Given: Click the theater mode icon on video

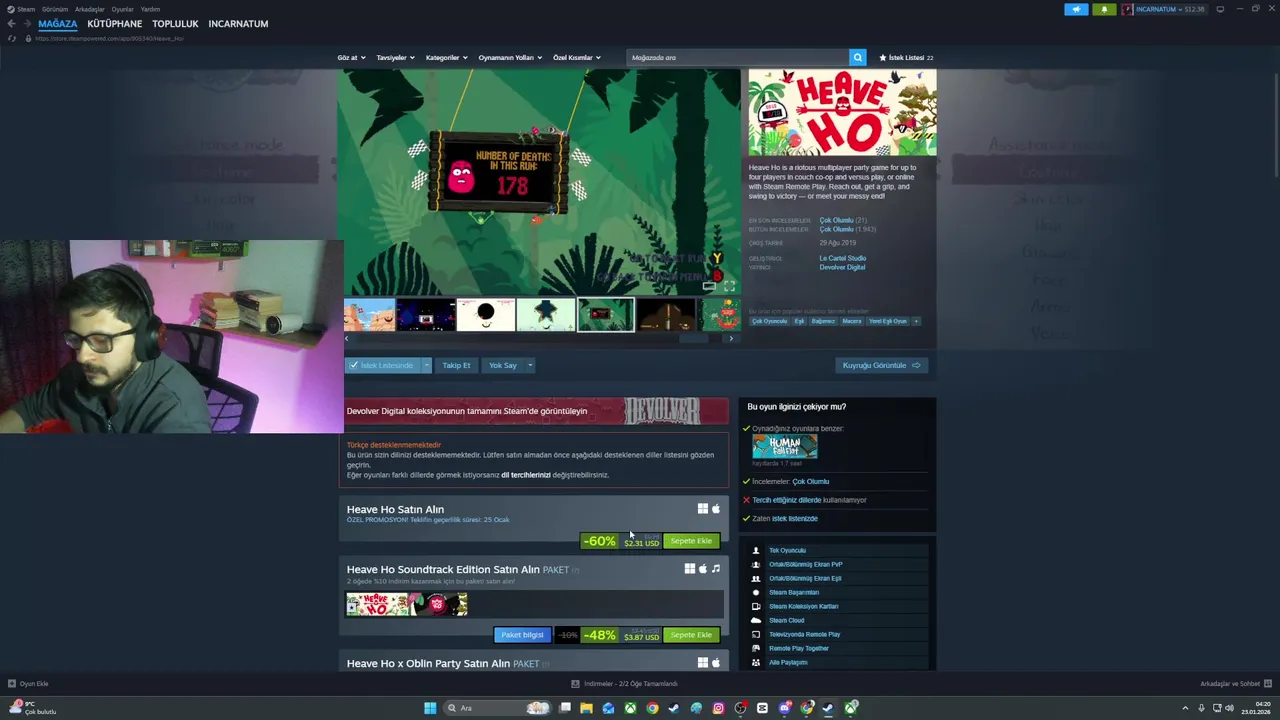Looking at the screenshot, I should (709, 286).
